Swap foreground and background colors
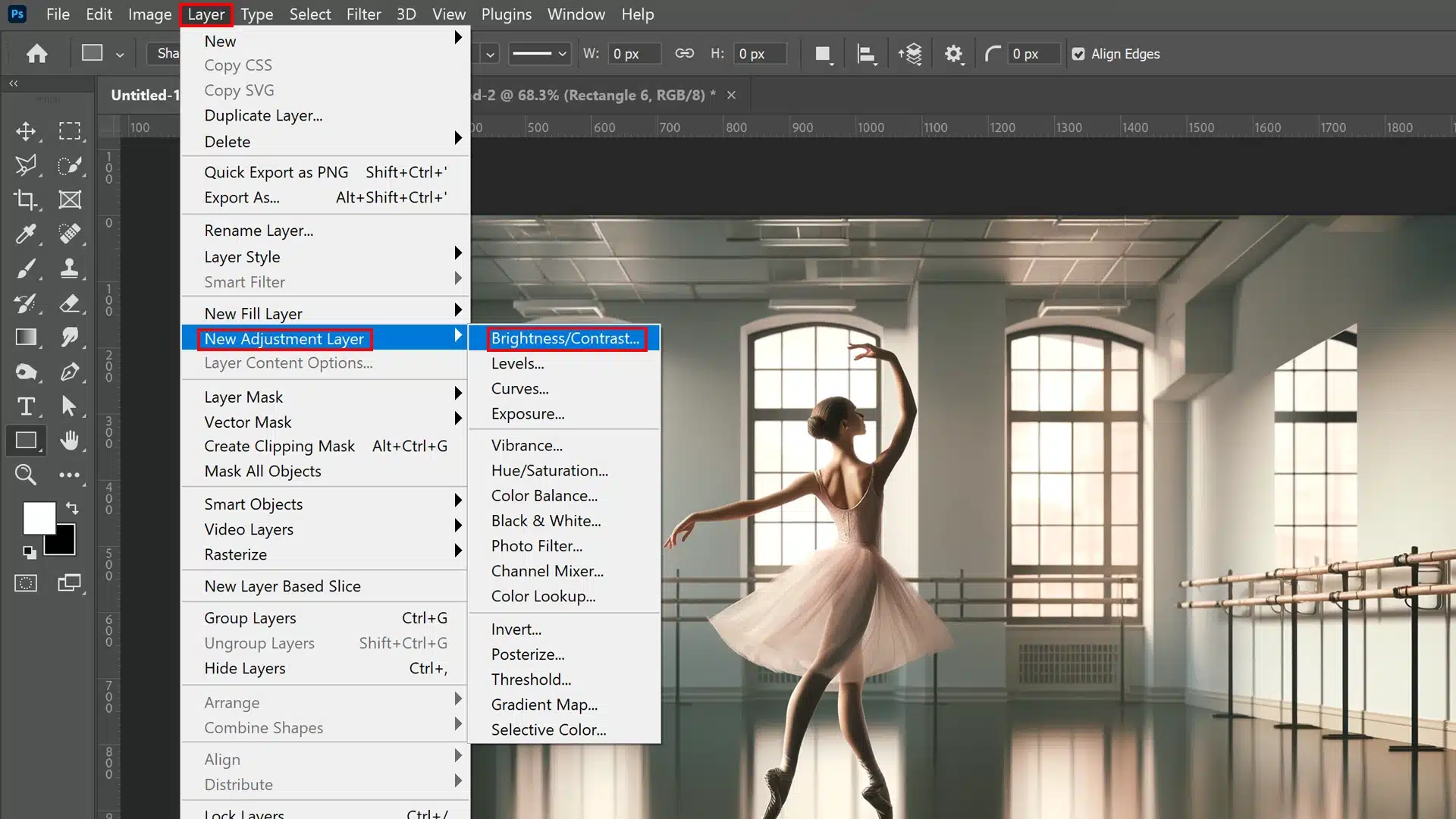 coord(72,508)
